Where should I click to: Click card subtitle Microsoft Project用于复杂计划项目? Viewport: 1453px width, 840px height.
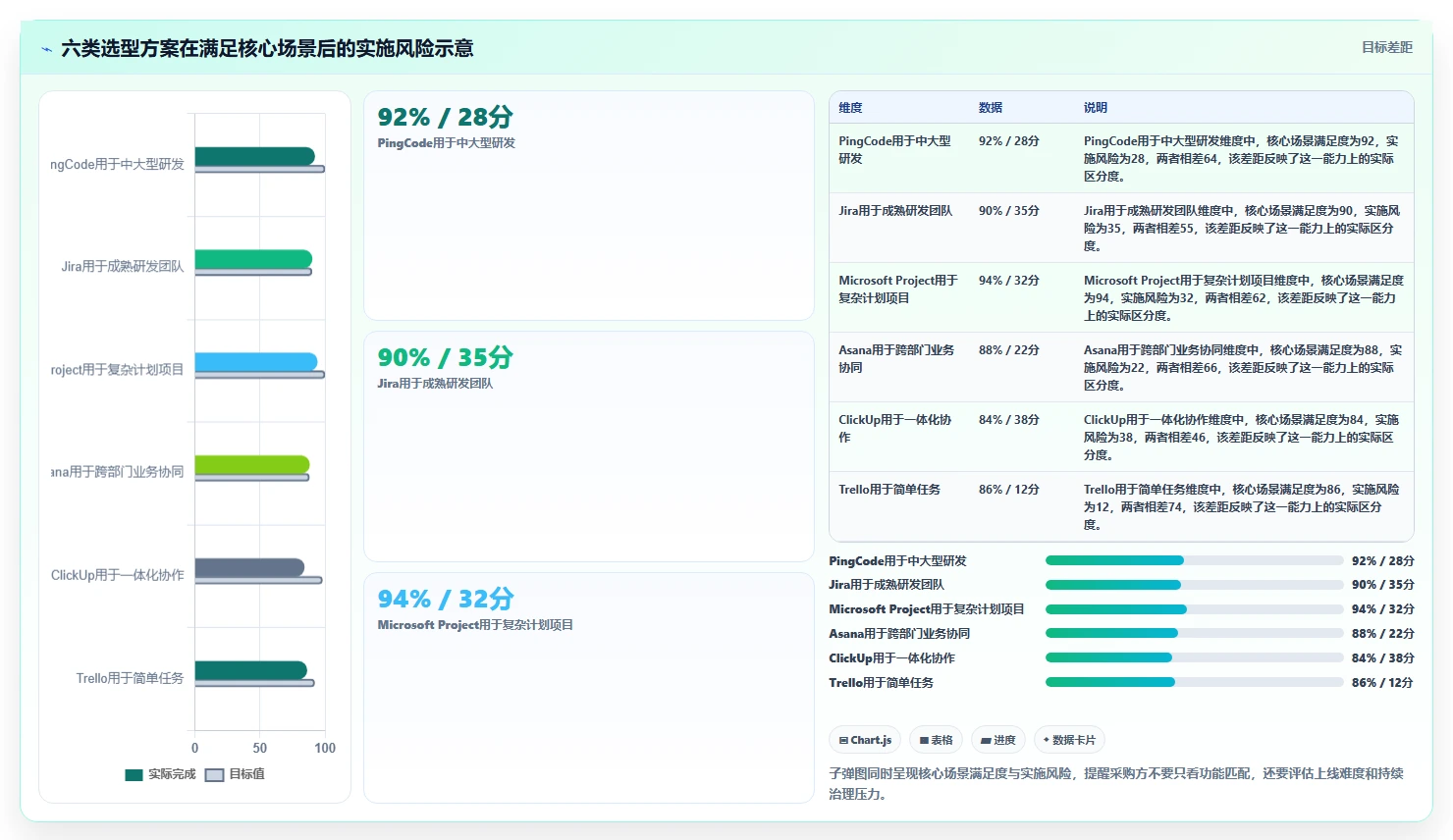click(475, 625)
